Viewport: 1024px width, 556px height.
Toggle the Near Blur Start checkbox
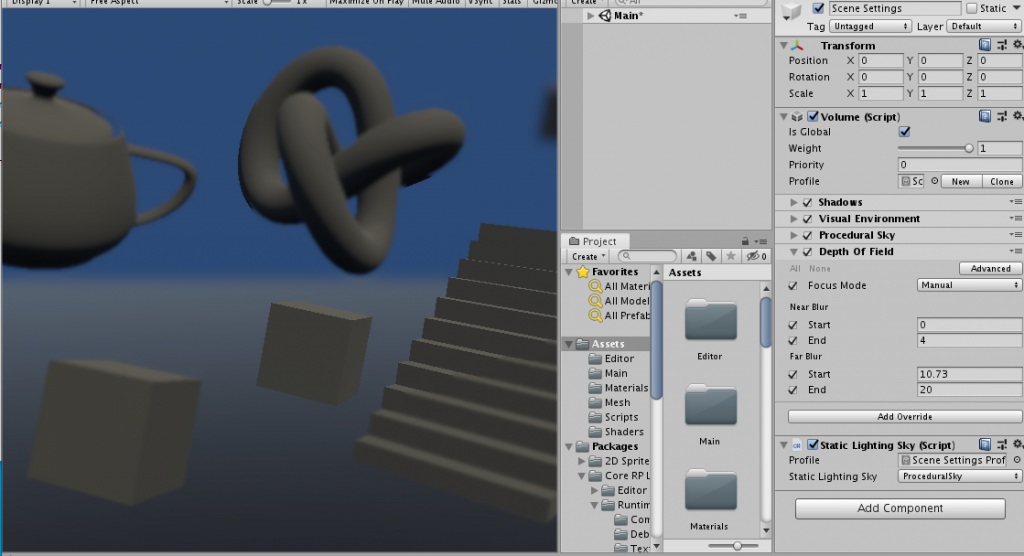[793, 325]
